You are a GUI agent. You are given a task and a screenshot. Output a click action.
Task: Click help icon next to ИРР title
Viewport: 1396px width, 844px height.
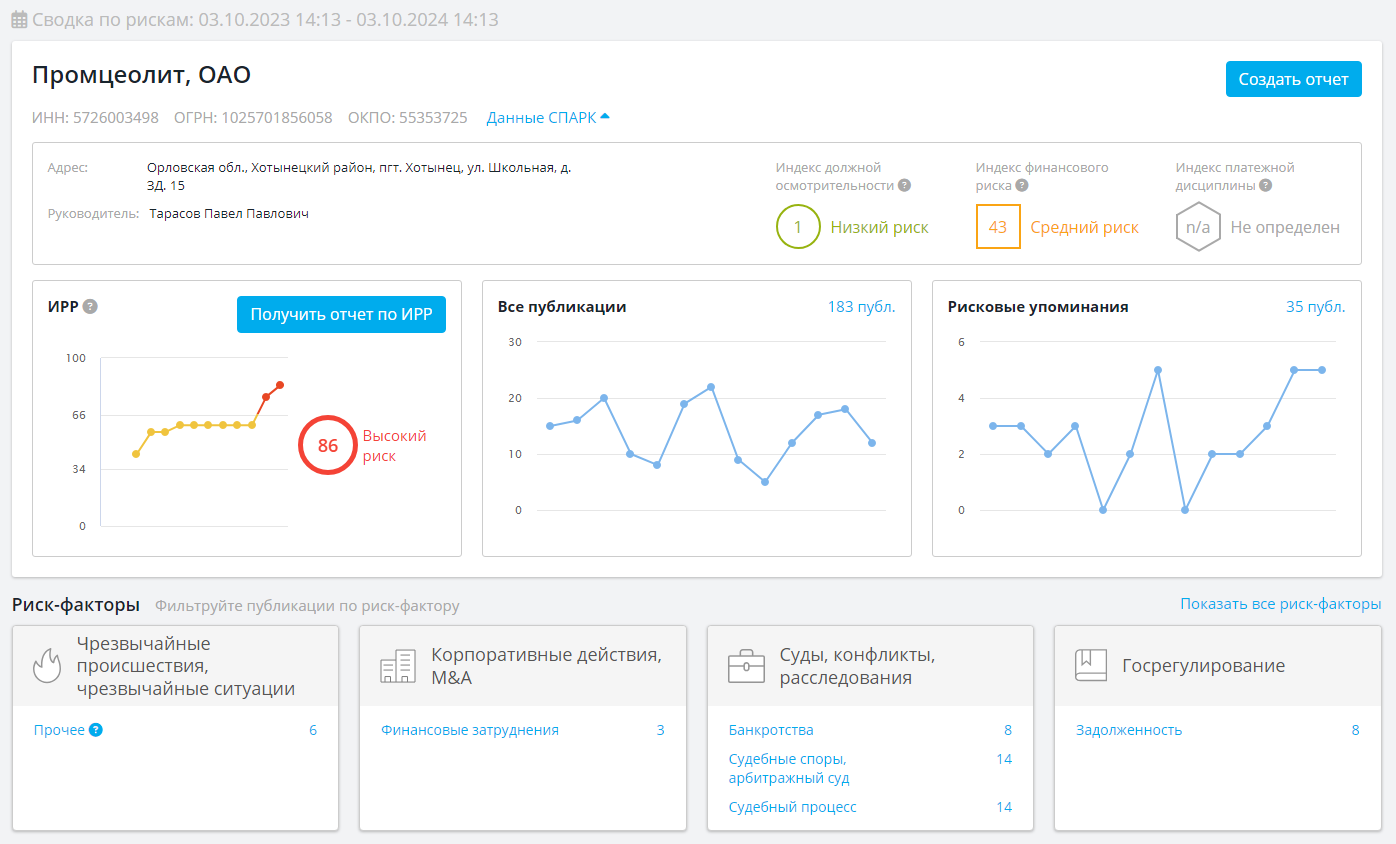coord(90,306)
